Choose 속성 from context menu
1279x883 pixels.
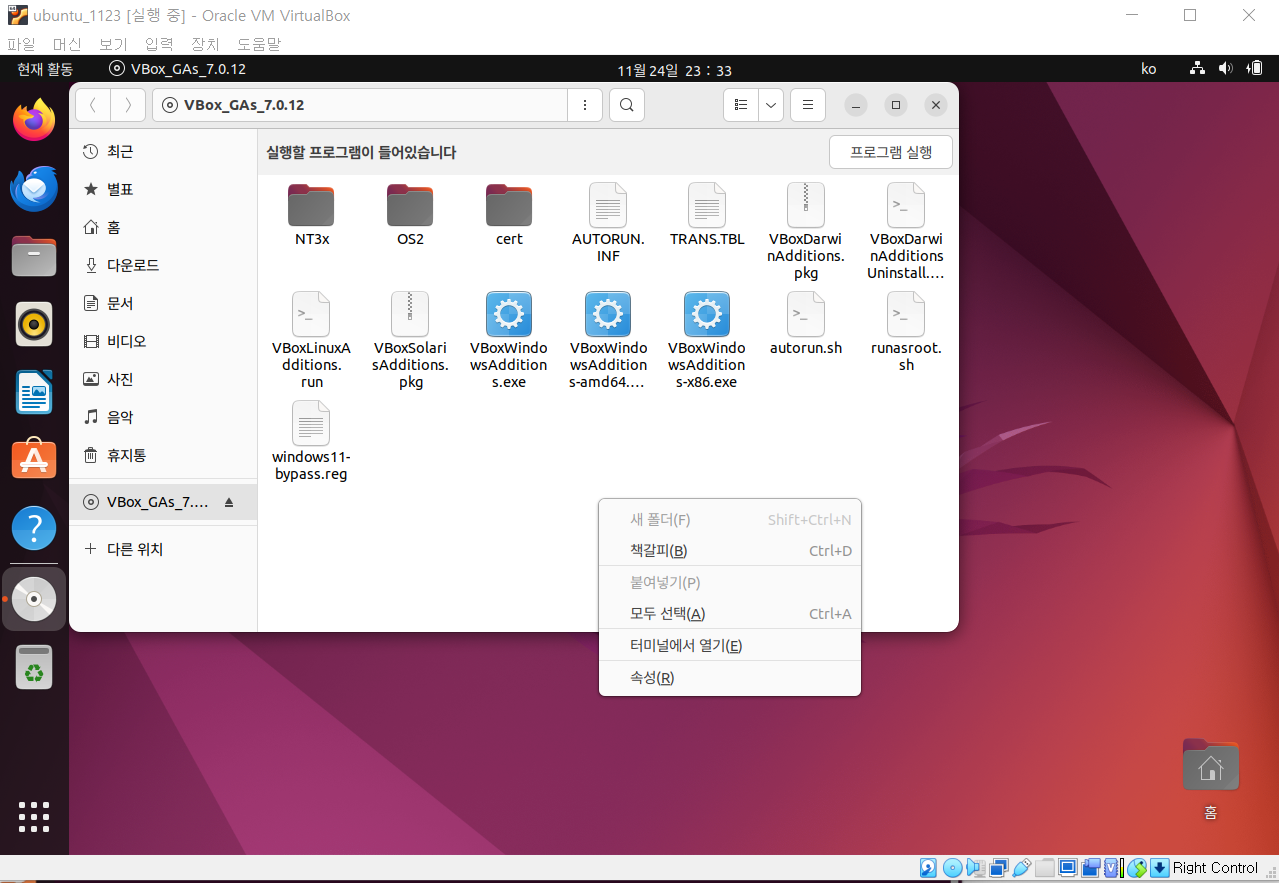pyautogui.click(x=730, y=678)
